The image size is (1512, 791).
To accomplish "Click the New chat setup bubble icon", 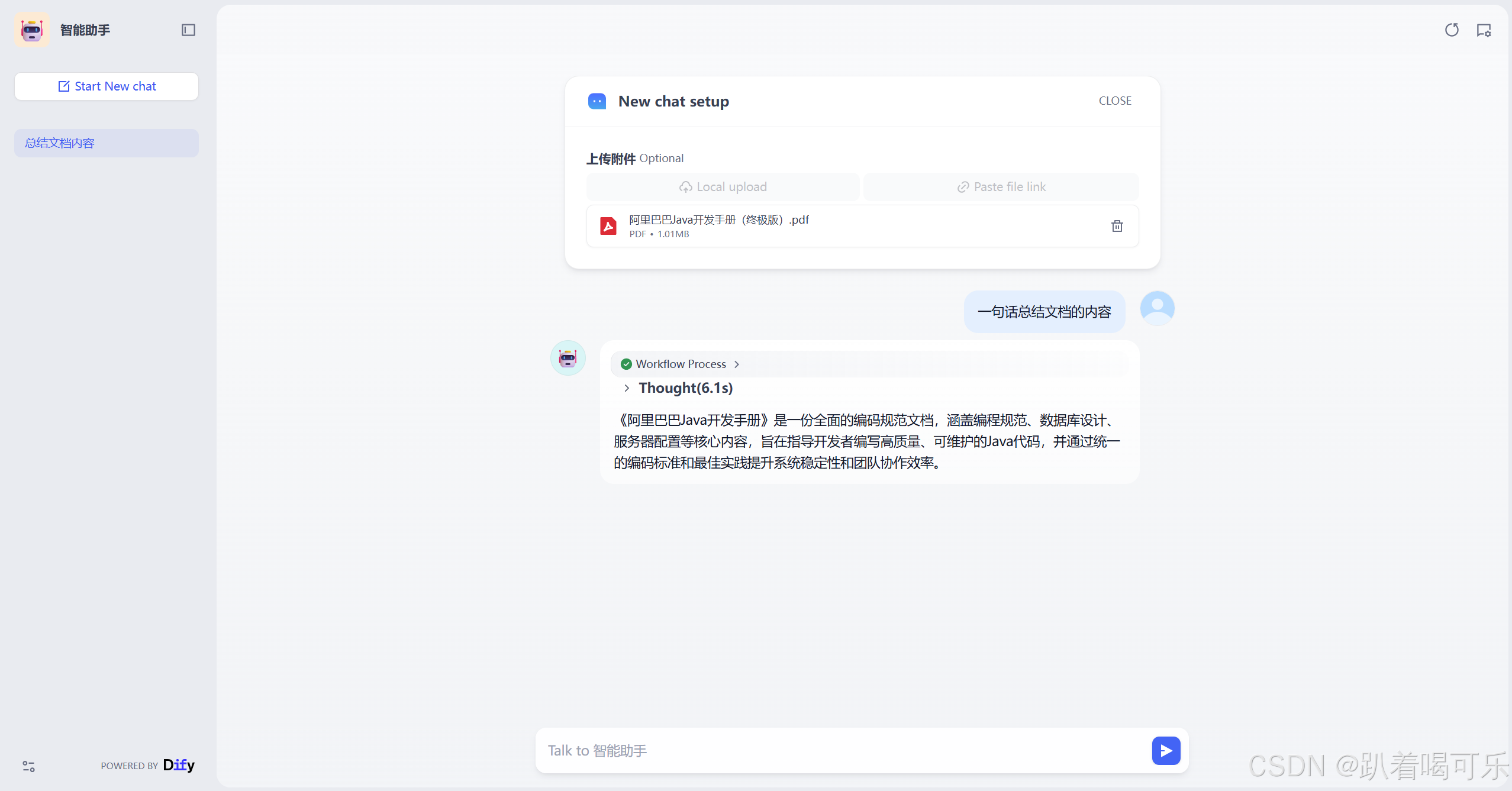I will point(597,101).
